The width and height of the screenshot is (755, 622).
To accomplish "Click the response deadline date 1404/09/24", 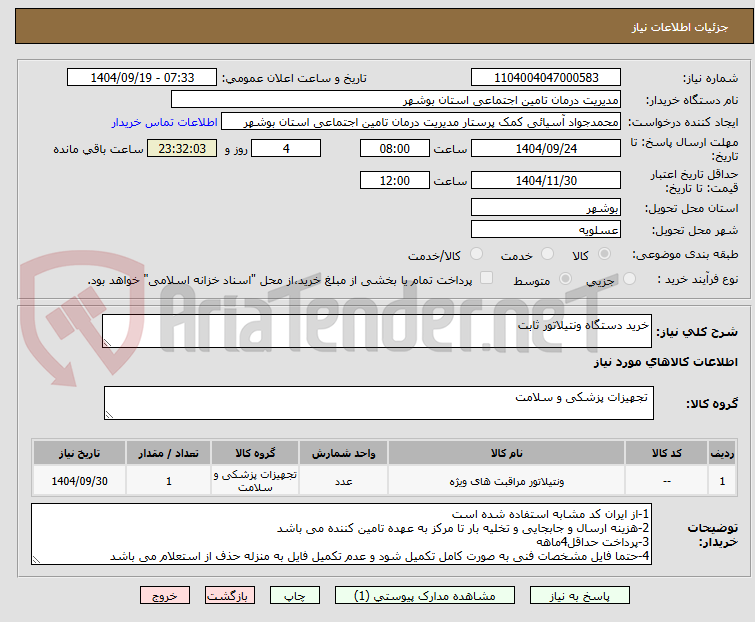I will tap(546, 148).
